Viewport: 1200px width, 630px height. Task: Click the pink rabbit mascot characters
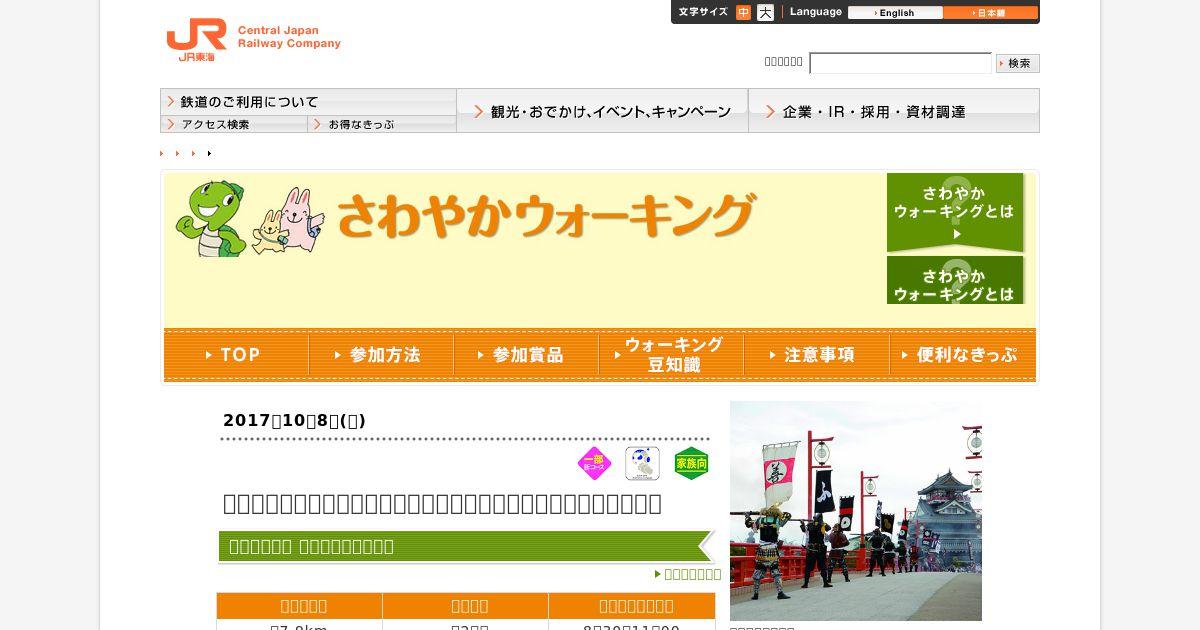point(289,221)
